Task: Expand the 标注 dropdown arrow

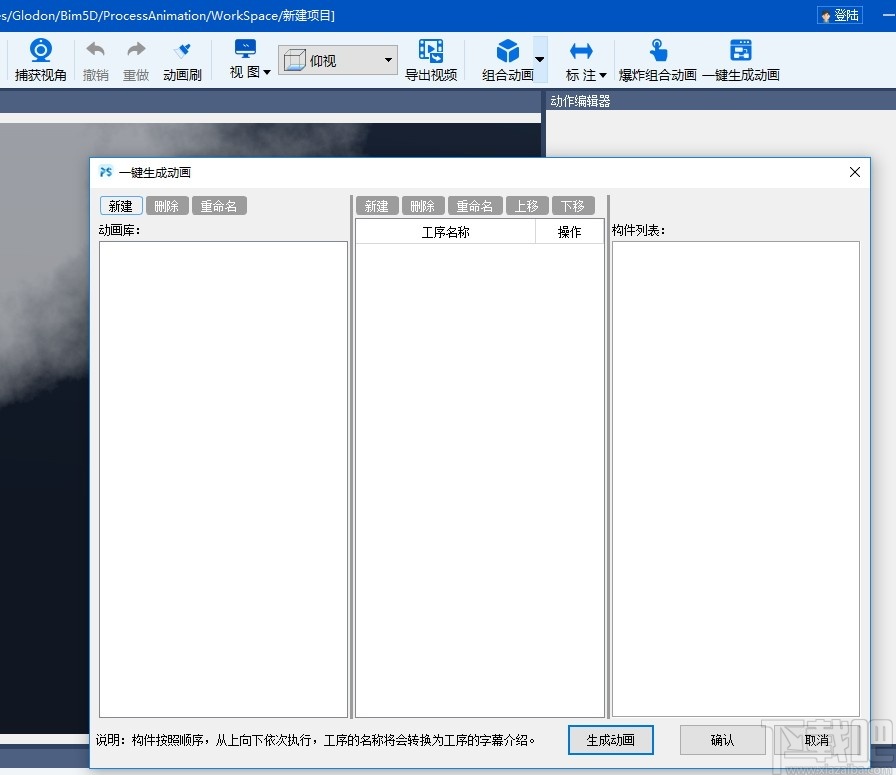Action: [x=602, y=73]
